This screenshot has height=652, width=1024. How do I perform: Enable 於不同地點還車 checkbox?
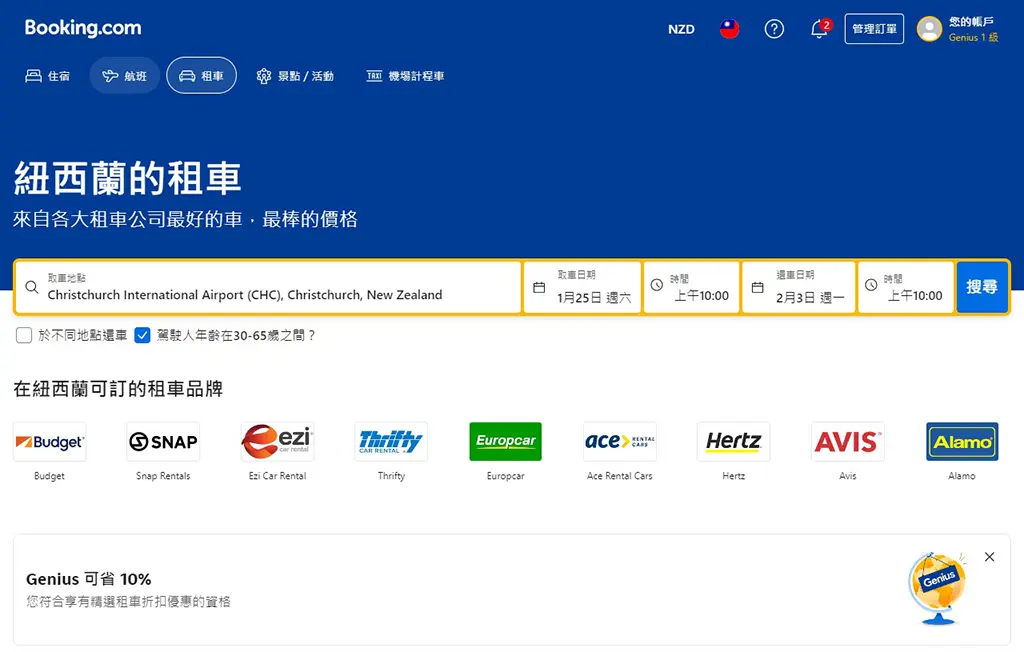click(24, 335)
